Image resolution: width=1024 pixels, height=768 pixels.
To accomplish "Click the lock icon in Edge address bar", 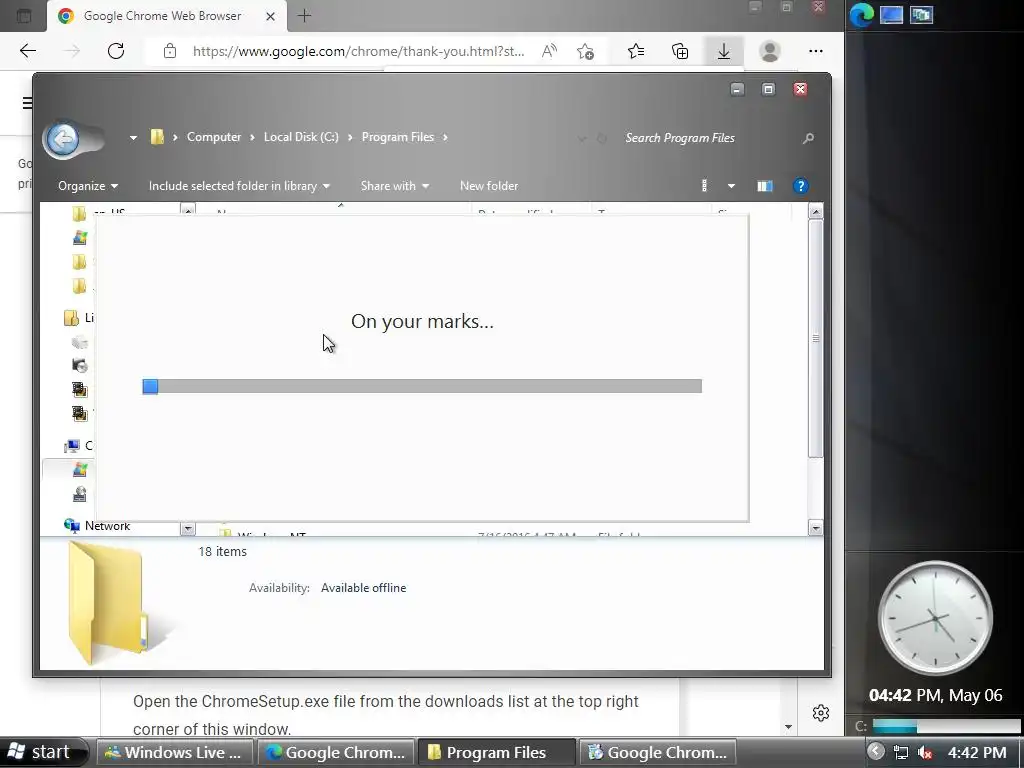I will click(170, 51).
